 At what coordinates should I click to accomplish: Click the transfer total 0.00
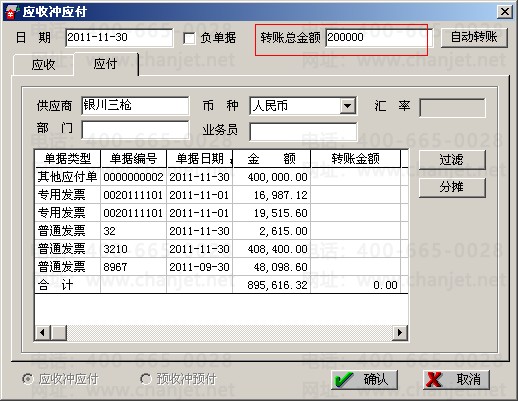(385, 285)
